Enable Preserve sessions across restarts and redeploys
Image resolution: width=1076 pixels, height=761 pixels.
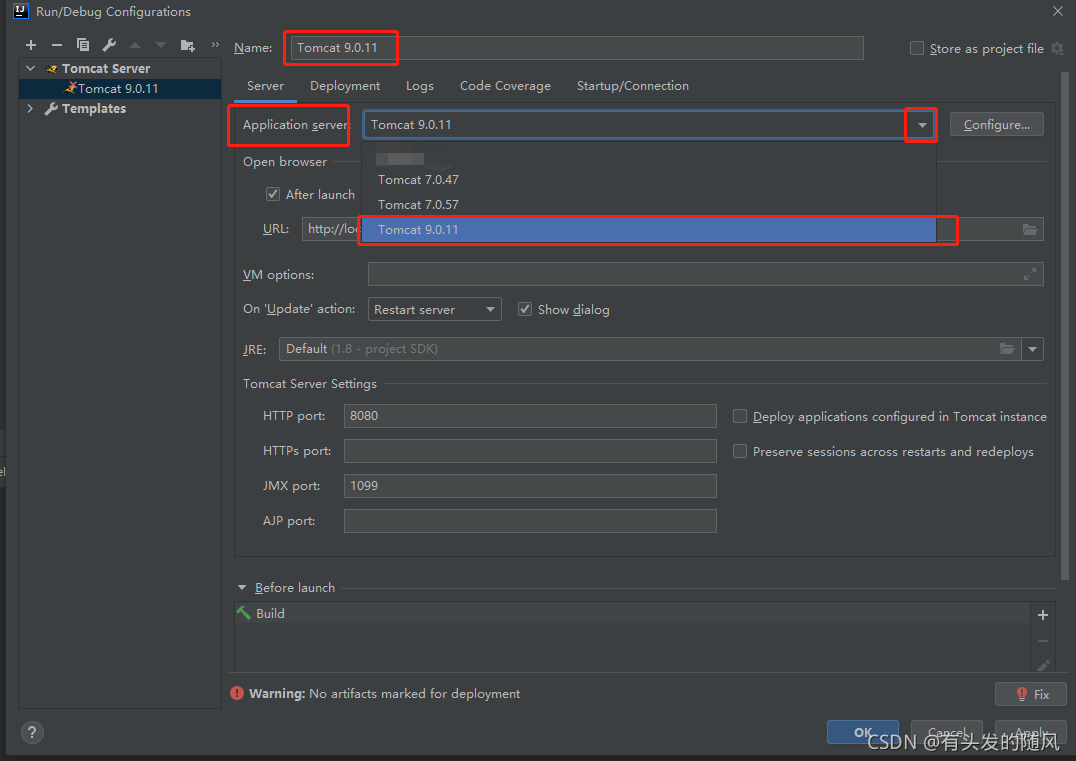(740, 451)
